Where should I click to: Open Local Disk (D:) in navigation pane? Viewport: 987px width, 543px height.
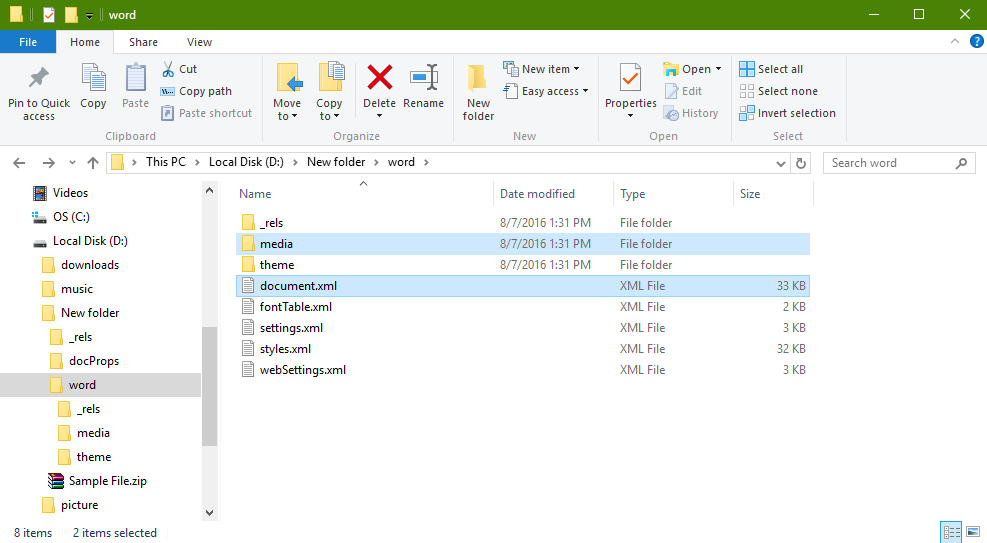(80, 241)
